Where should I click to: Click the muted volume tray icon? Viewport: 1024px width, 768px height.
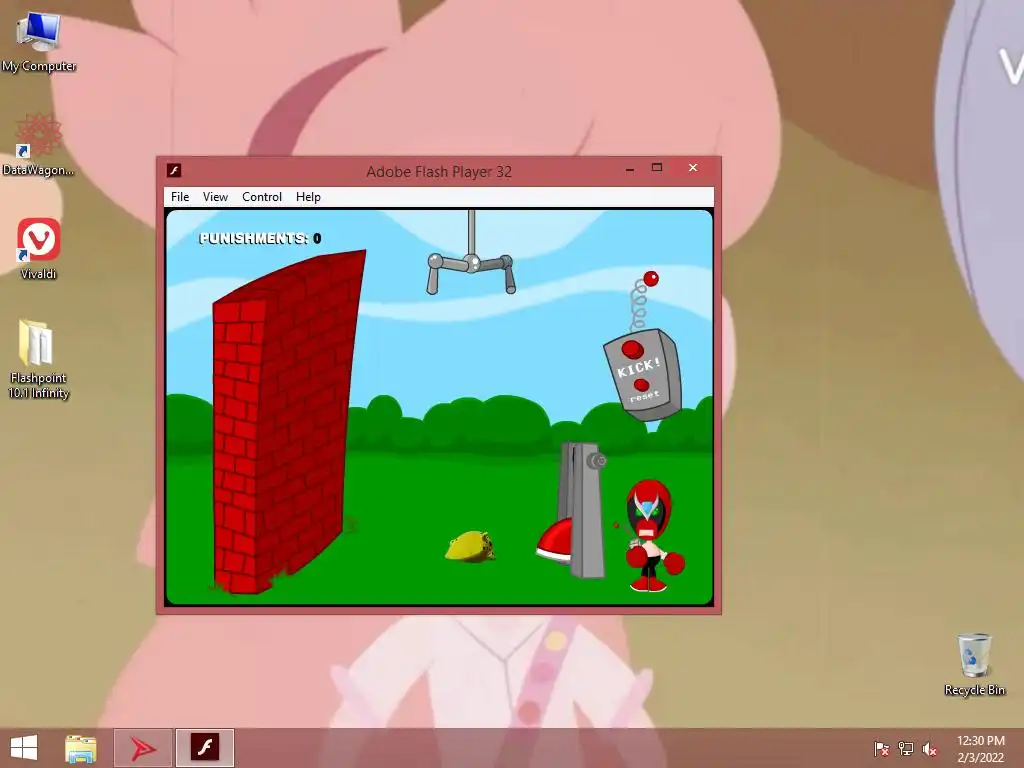[x=930, y=748]
